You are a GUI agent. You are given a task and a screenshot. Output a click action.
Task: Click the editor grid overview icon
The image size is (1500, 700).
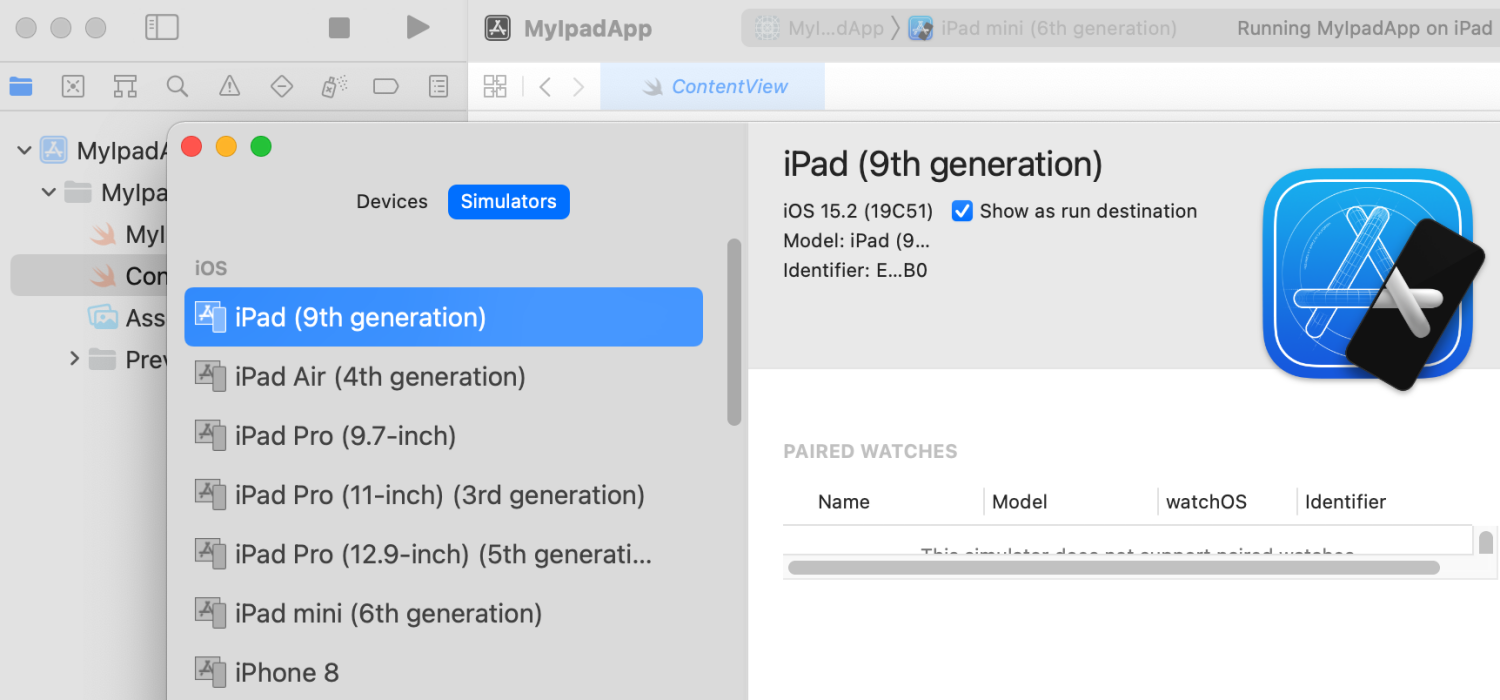(495, 86)
